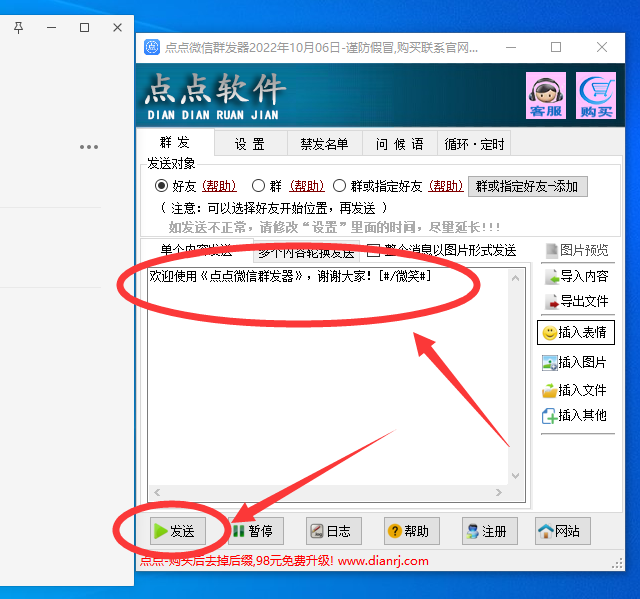
Task: Click the horizontal scroll left arrow
Action: (157, 493)
